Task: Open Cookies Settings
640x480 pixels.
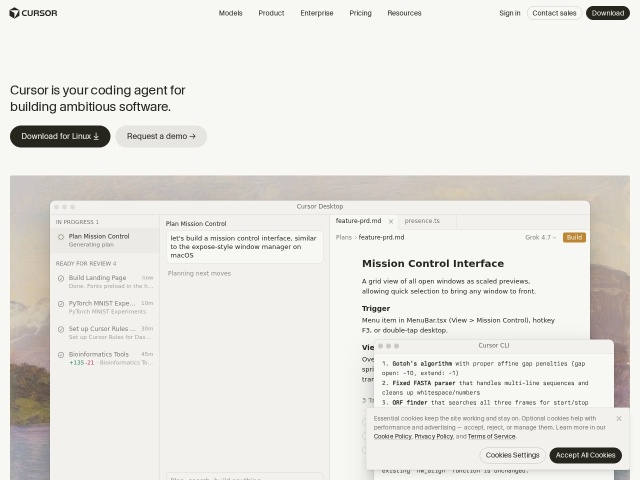Action: (512, 455)
